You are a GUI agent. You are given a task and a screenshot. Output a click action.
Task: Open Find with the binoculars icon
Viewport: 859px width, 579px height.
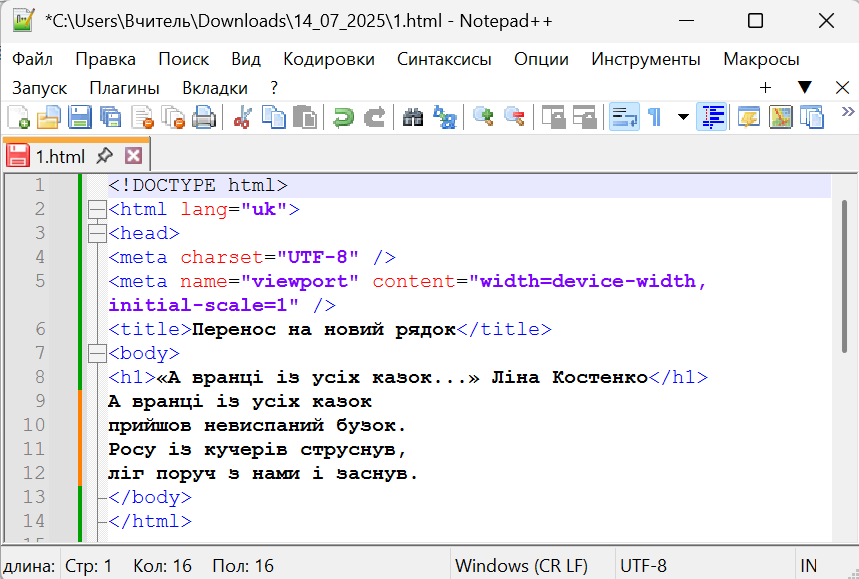click(413, 117)
